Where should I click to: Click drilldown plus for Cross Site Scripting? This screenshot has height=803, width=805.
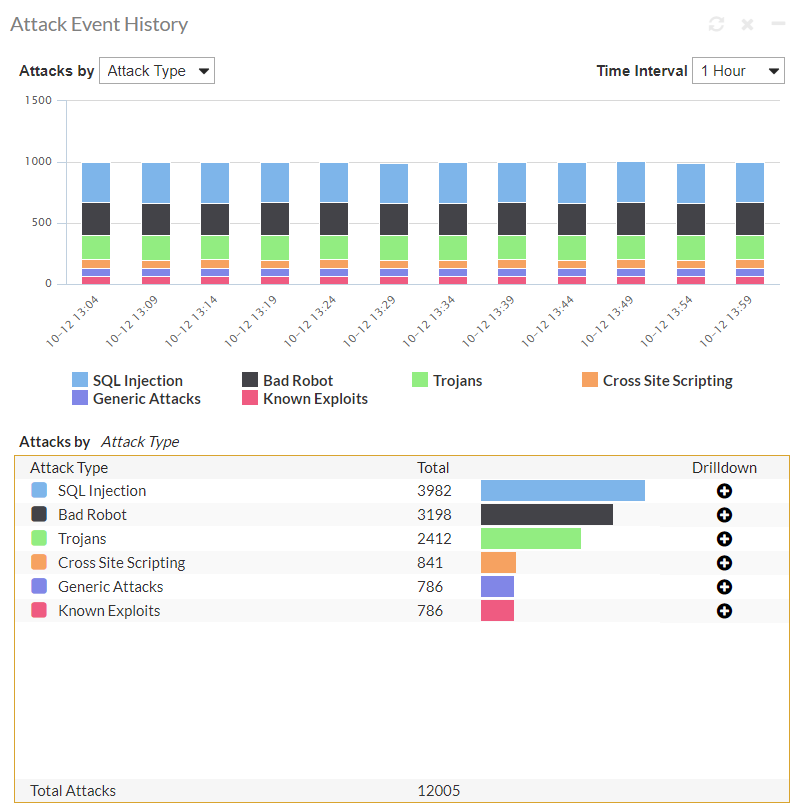tap(724, 563)
